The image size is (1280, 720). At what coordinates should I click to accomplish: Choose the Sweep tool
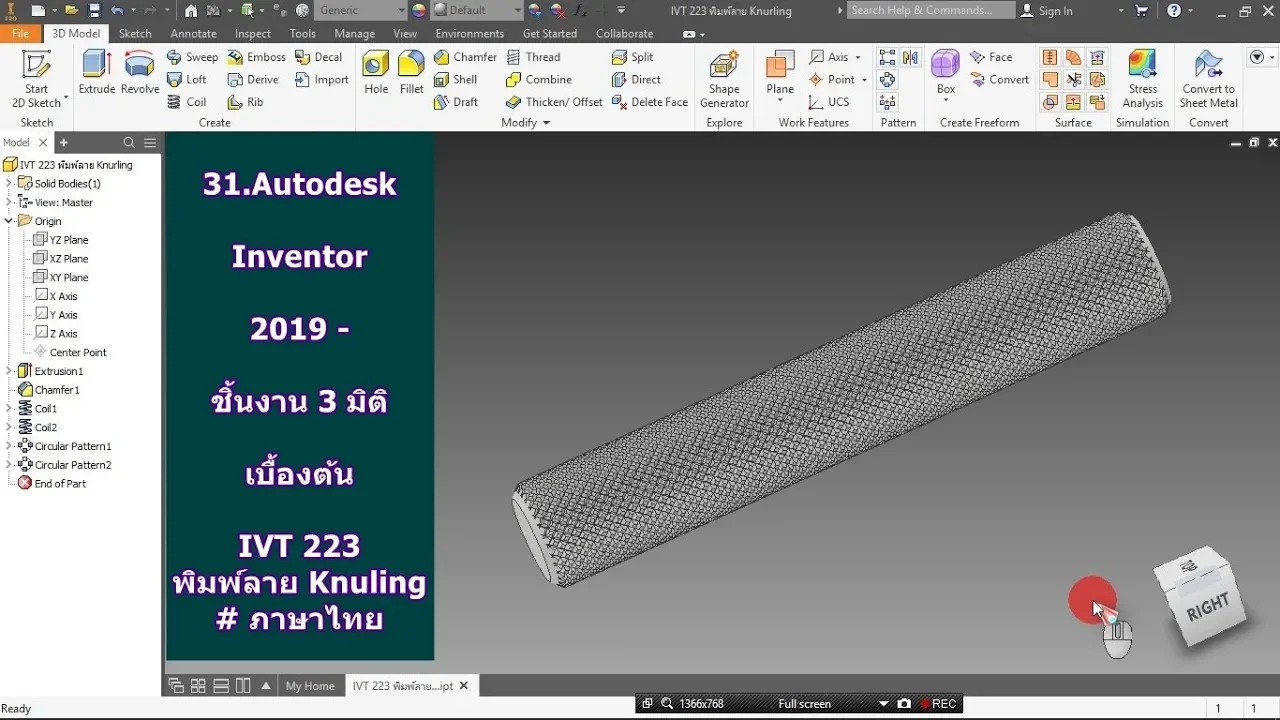click(x=192, y=57)
